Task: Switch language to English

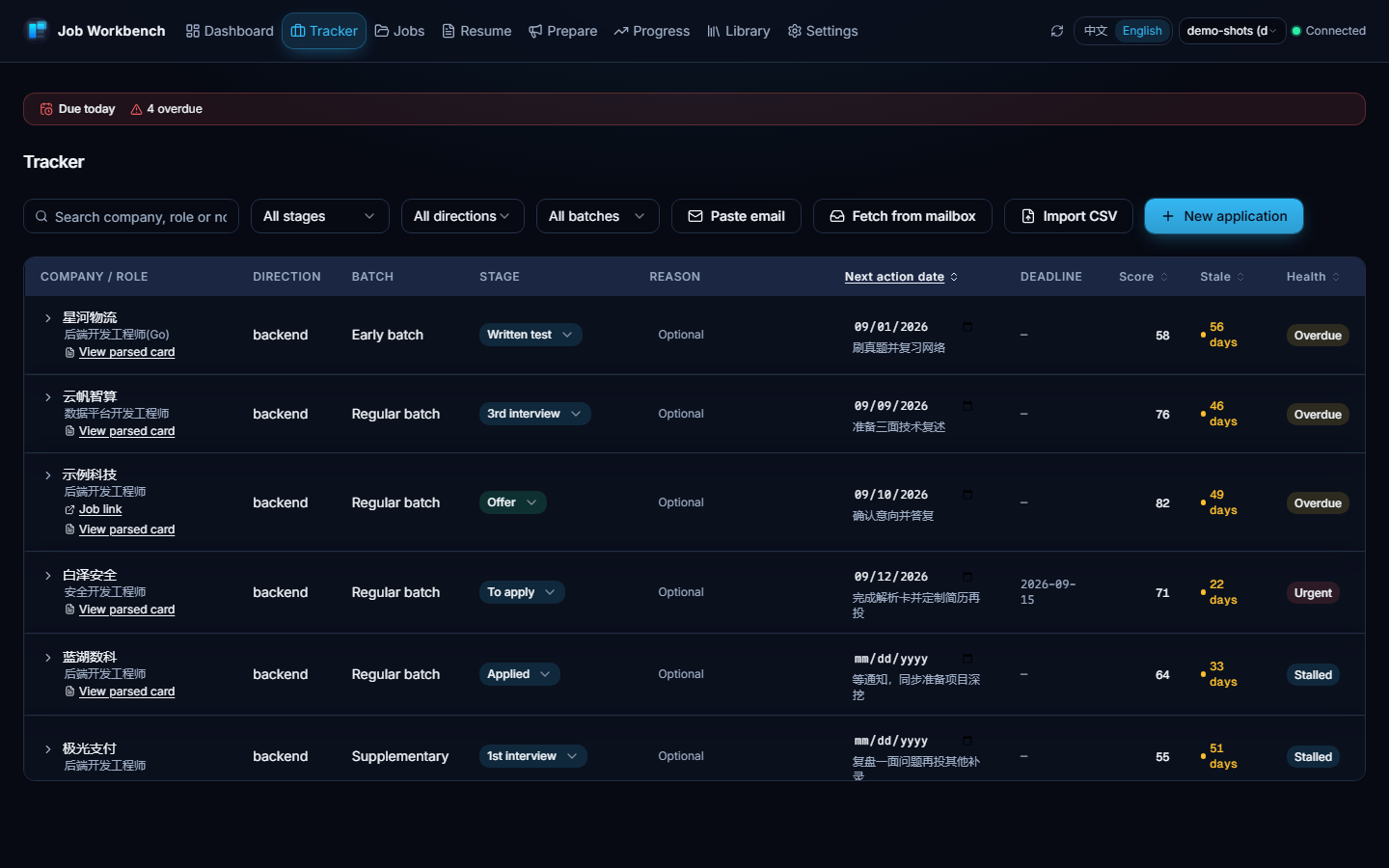Action: click(1142, 31)
